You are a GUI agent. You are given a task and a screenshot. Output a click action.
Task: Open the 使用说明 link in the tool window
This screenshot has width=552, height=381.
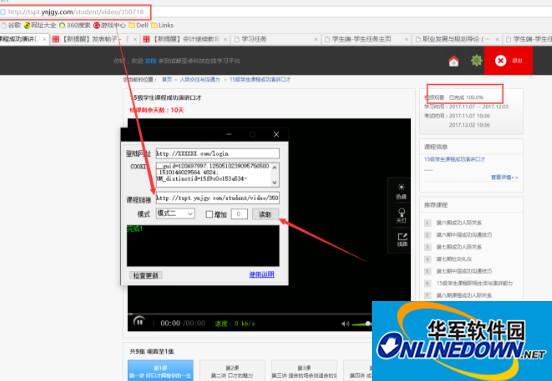click(x=262, y=275)
